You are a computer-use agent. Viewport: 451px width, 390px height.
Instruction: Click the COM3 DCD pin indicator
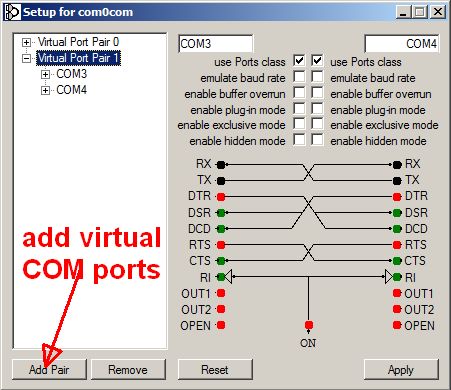click(x=221, y=229)
